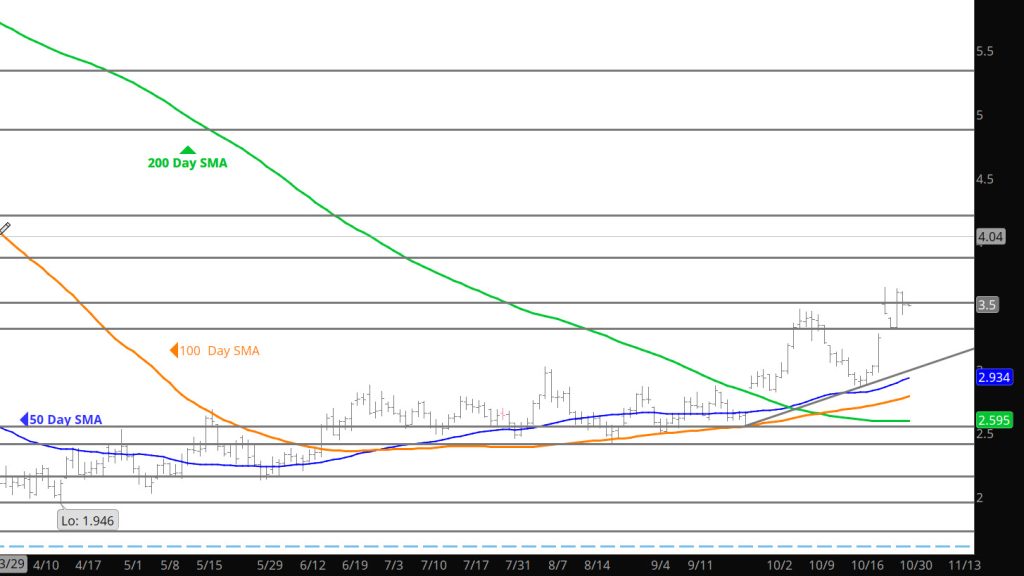Select the 200 Day SMA text label
Image resolution: width=1024 pixels, height=576 pixels.
click(187, 163)
